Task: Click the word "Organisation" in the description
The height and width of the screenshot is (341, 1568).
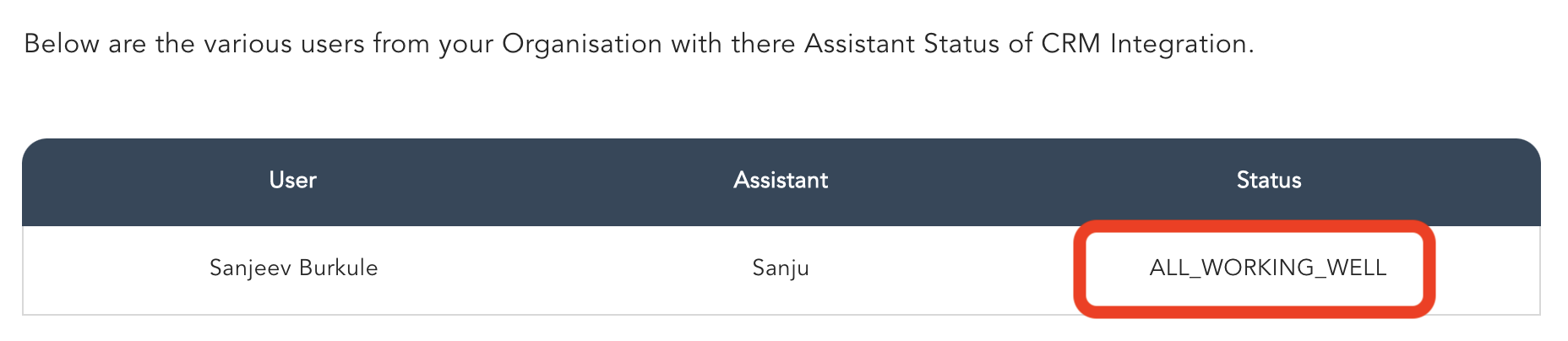Action: [x=581, y=44]
